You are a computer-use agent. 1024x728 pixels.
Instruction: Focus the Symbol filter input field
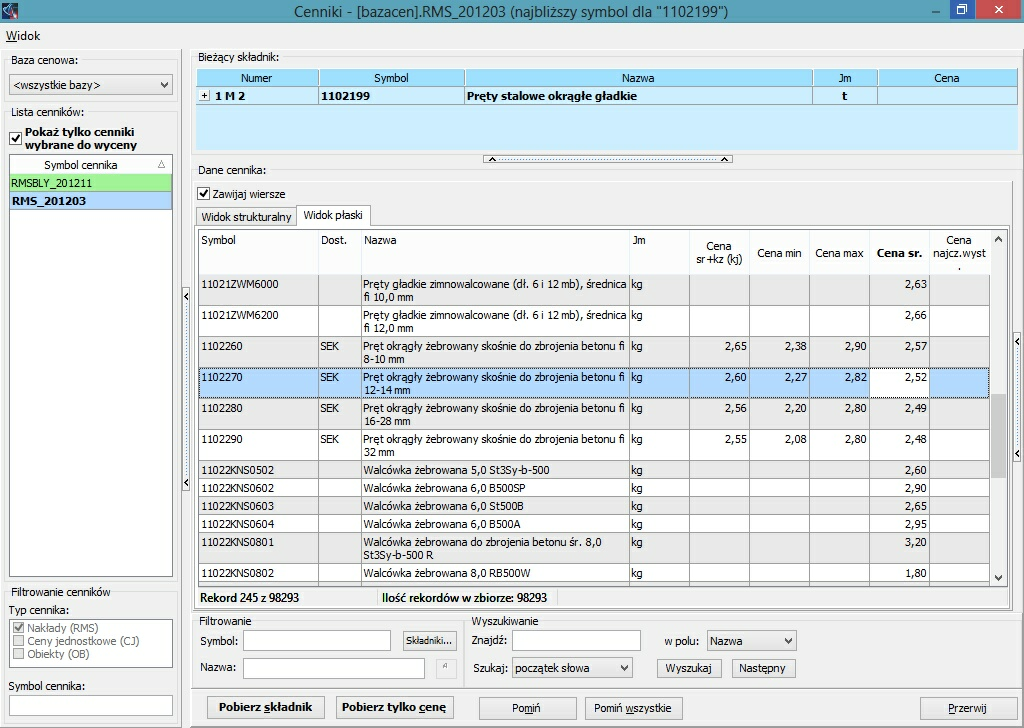point(317,641)
